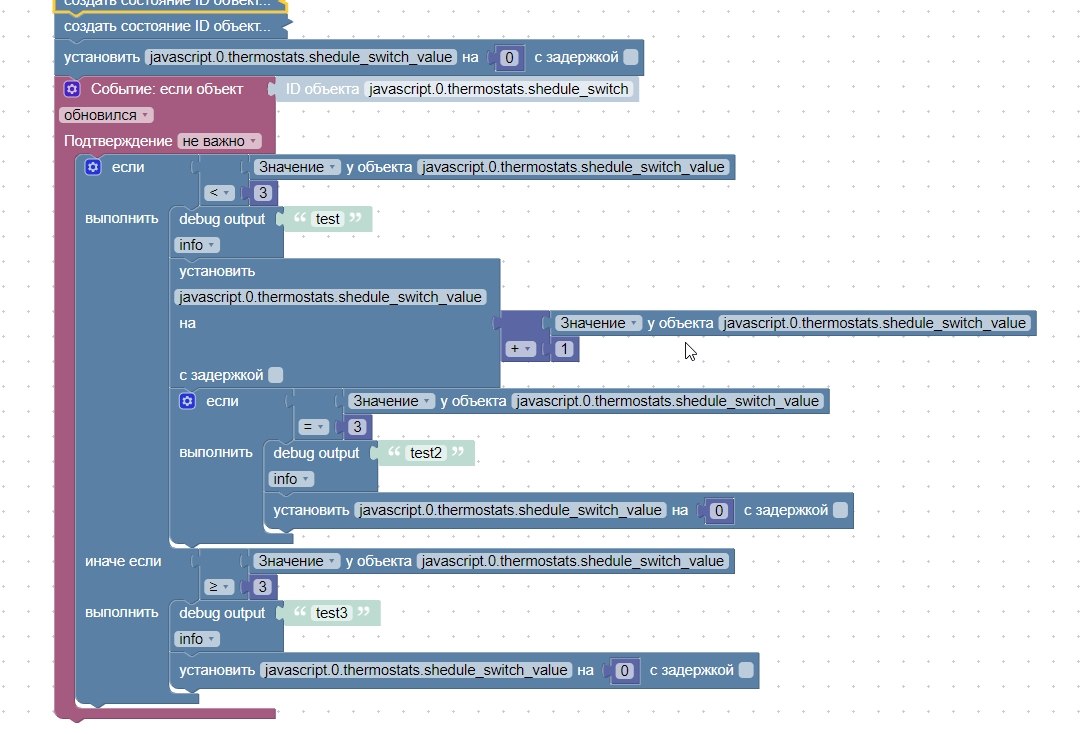The width and height of the screenshot is (1080, 734).
Task: Edit the 'test' debug text field
Action: click(x=327, y=219)
